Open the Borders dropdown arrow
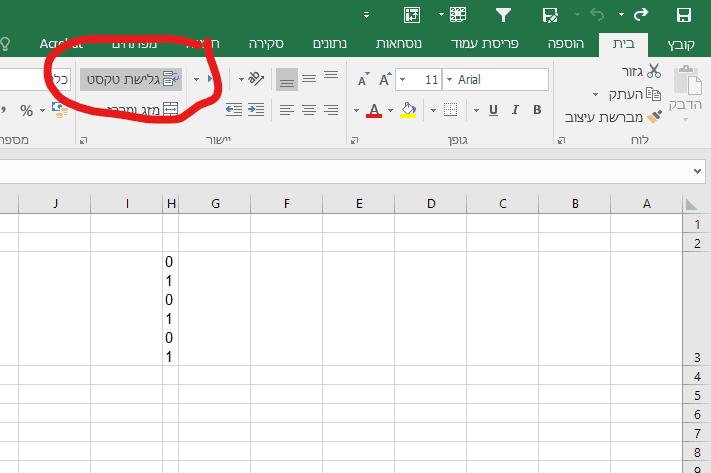 click(x=433, y=110)
